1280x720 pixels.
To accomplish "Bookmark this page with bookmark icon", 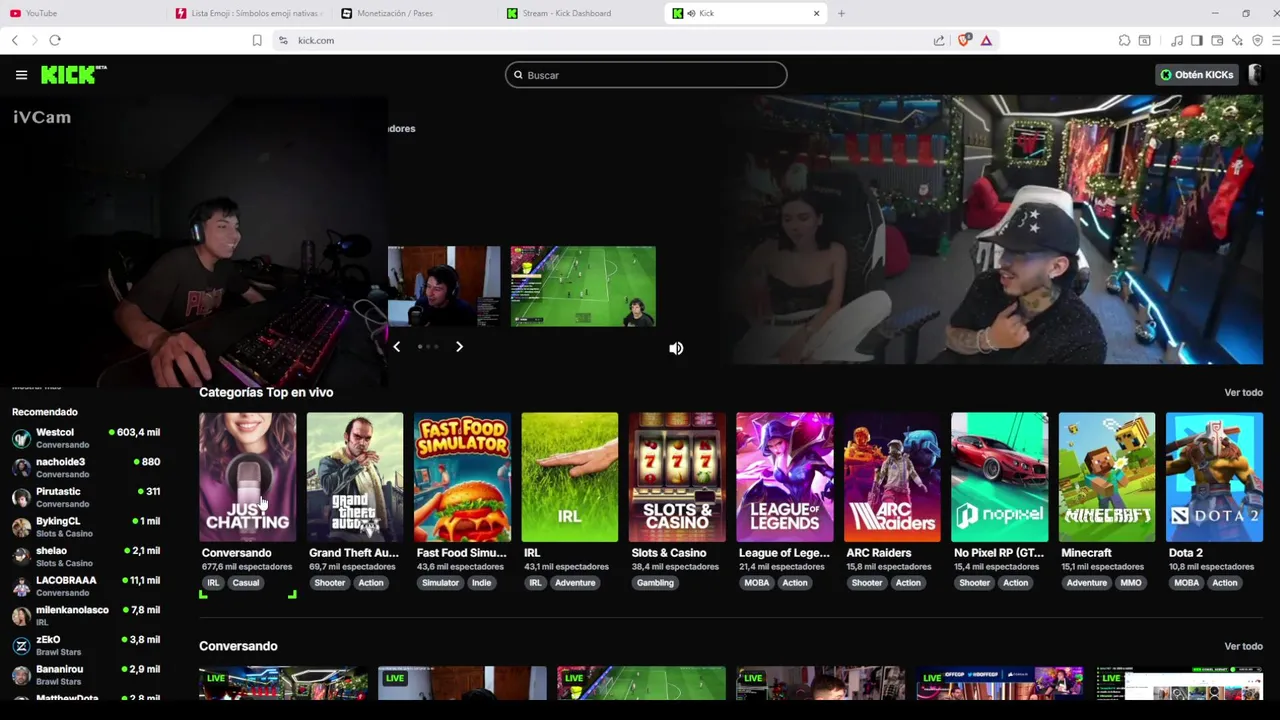I will pos(257,40).
